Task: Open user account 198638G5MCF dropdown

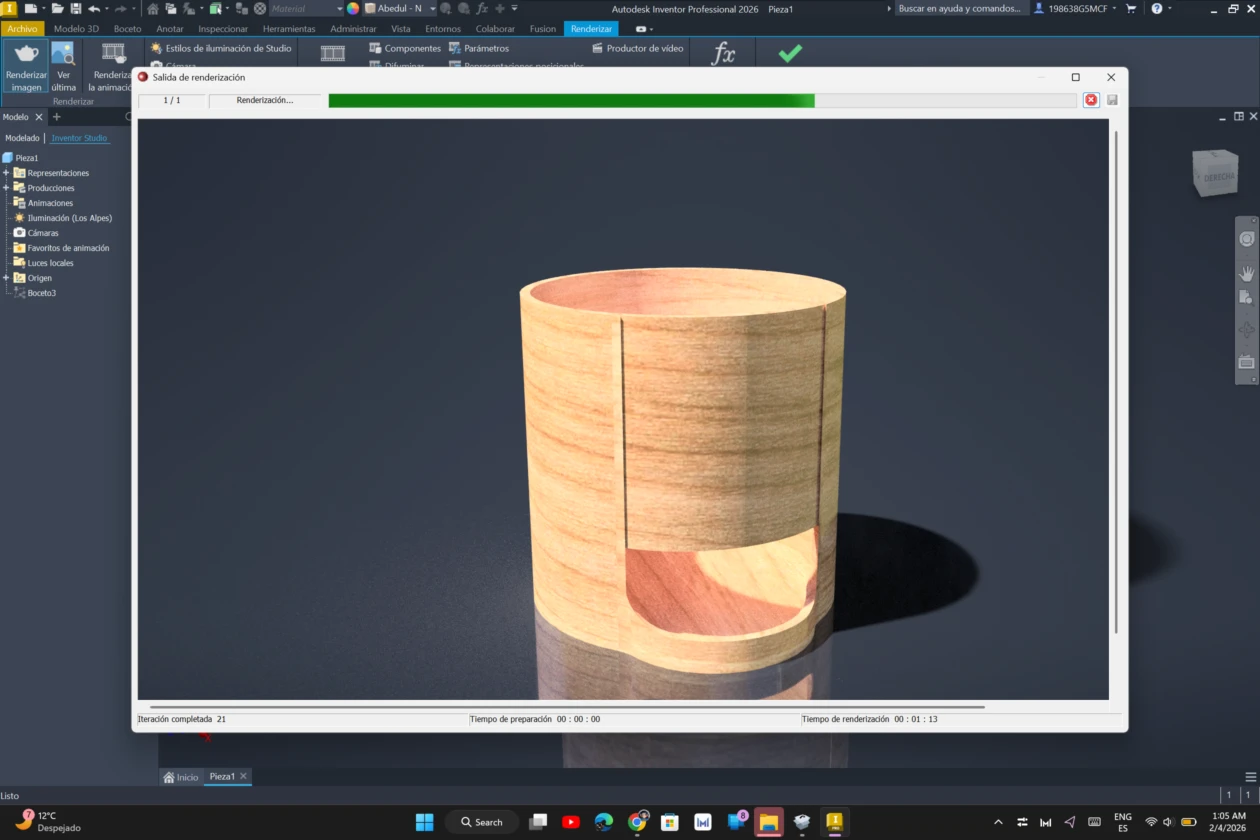Action: [x=1076, y=8]
